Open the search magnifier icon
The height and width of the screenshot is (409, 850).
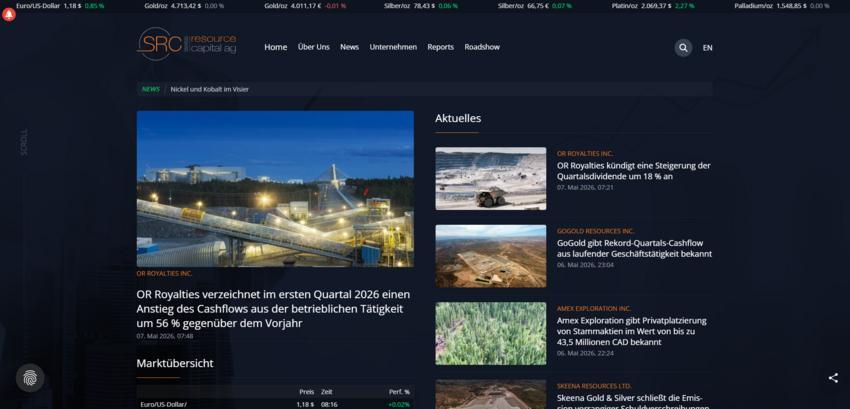pos(683,48)
